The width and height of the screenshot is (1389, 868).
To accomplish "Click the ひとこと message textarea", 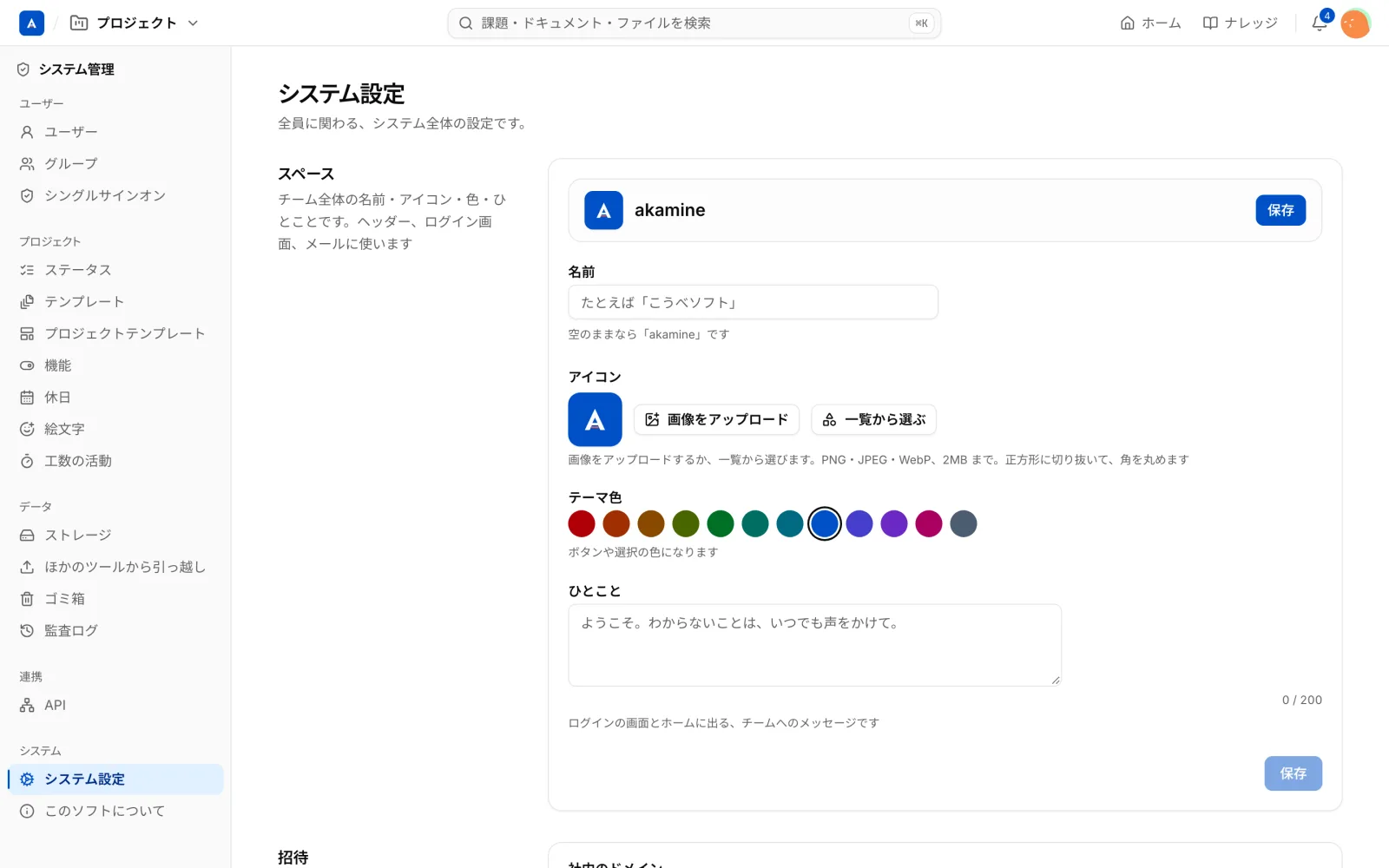I will tap(814, 645).
